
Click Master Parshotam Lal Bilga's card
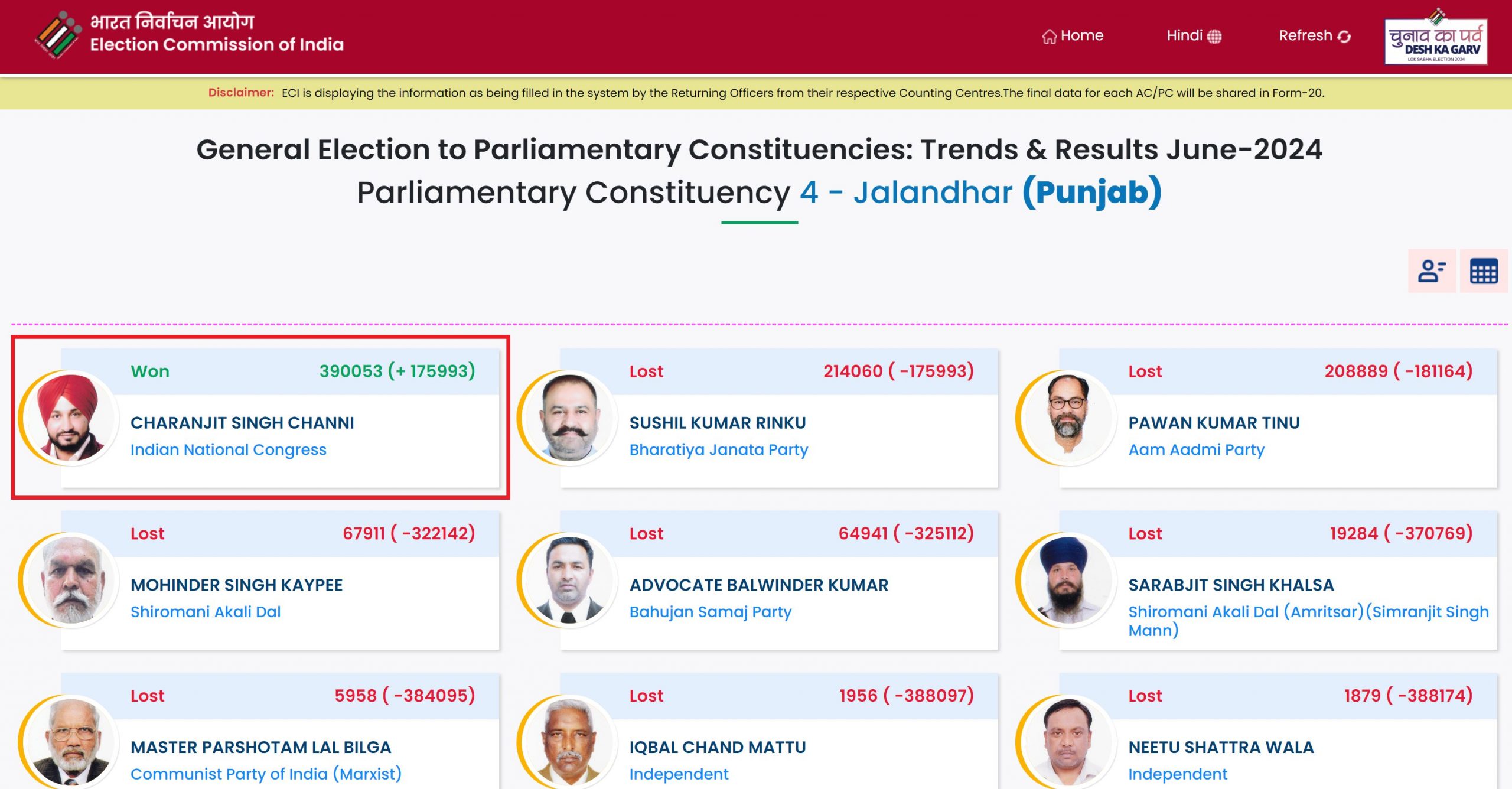(x=281, y=731)
